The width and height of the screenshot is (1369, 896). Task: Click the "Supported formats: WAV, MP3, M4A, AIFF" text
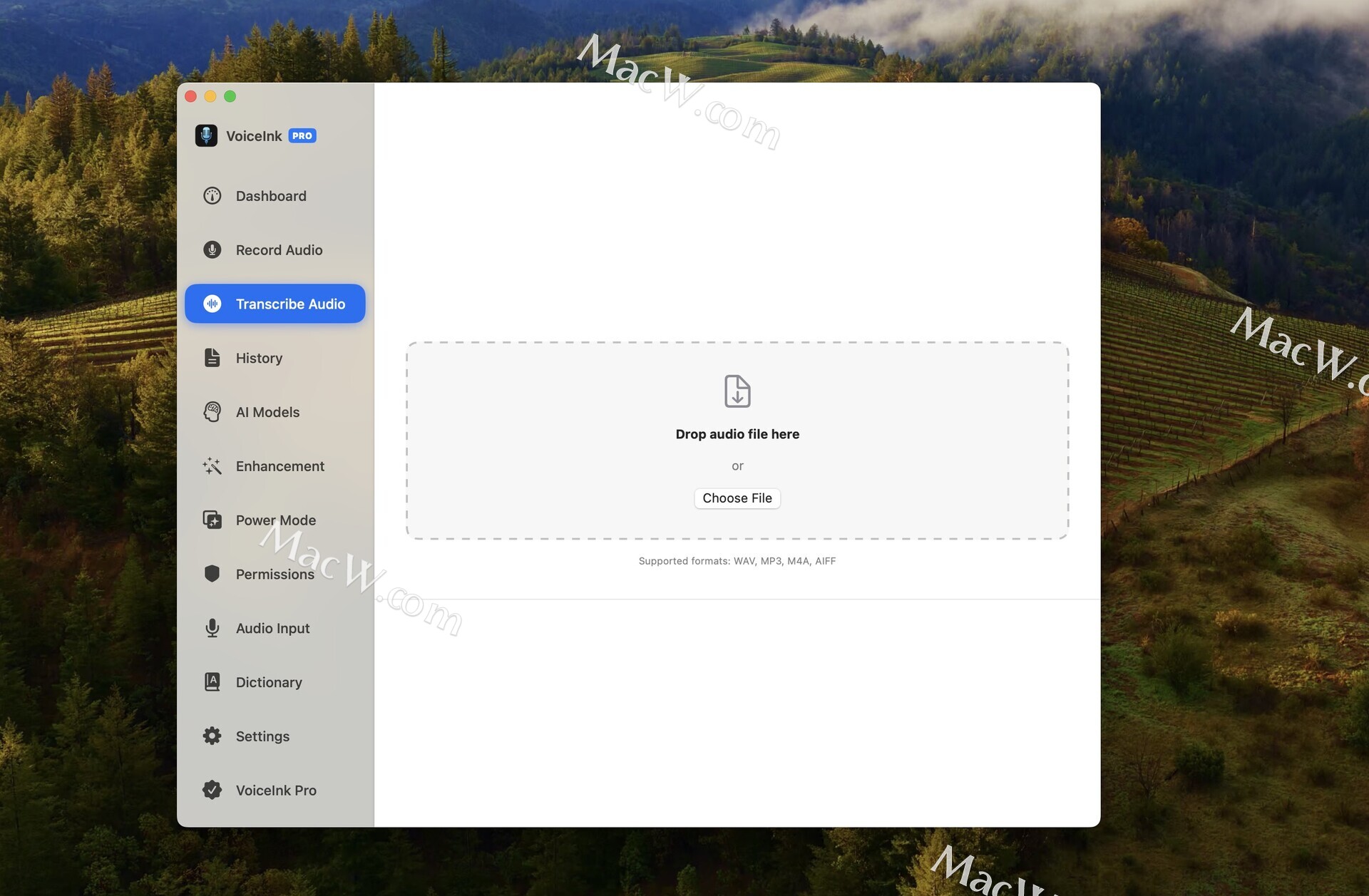point(737,561)
